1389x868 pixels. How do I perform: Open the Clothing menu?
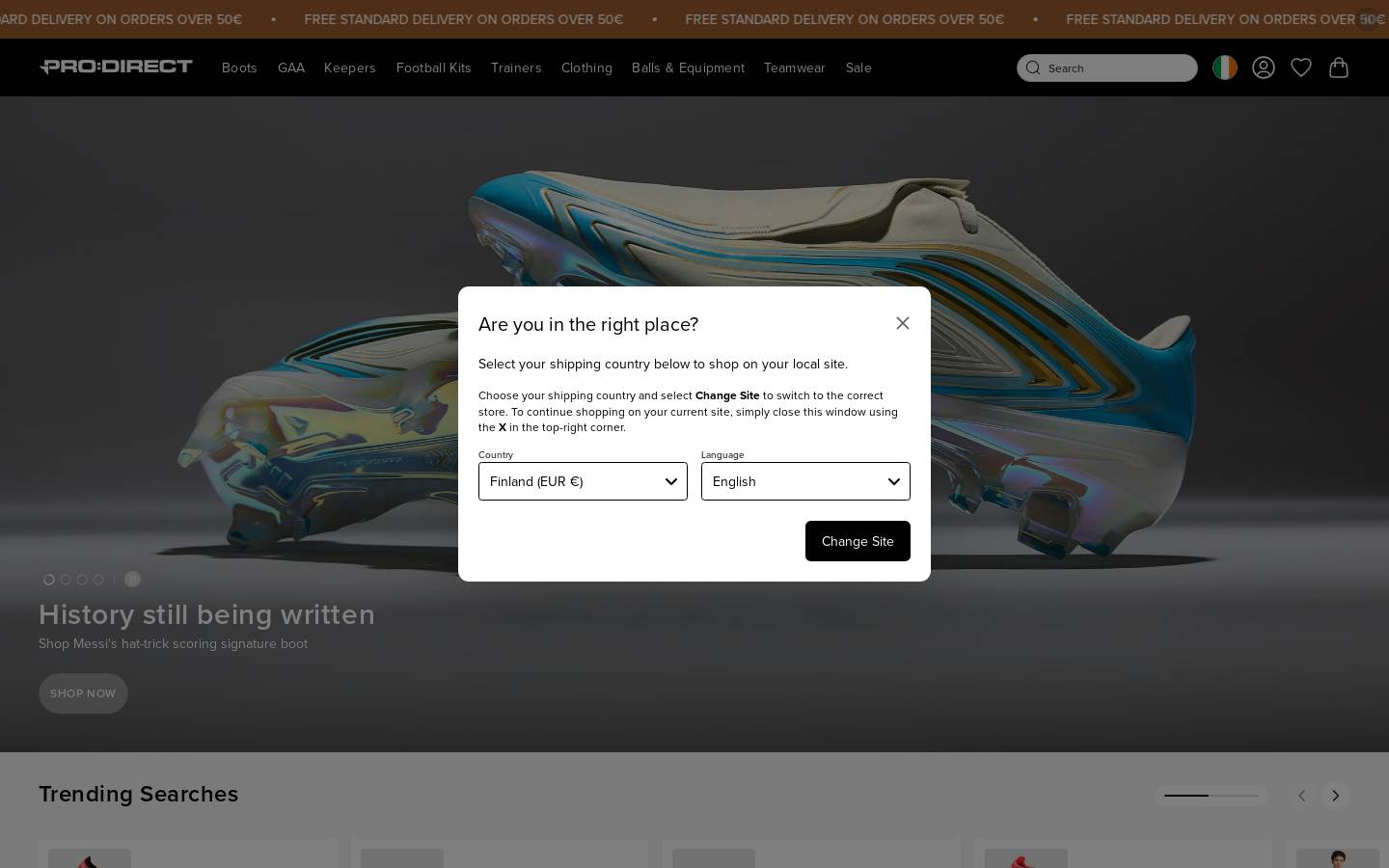coord(586,68)
